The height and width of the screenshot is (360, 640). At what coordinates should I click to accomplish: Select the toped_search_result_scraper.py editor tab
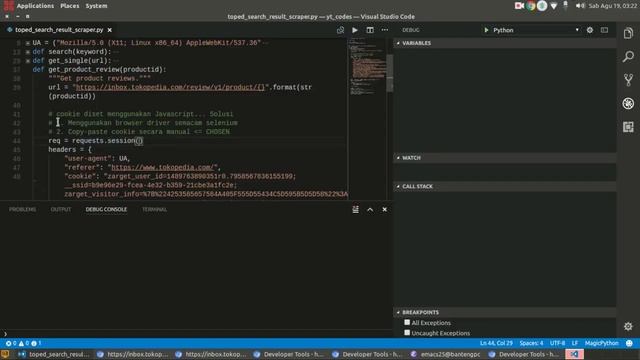(59, 30)
